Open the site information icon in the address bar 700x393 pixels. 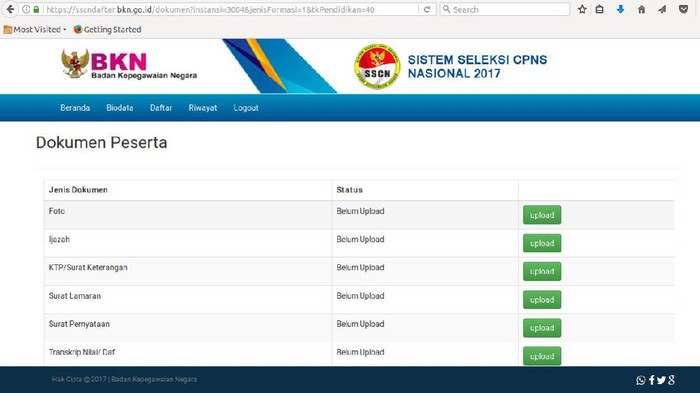click(x=26, y=9)
